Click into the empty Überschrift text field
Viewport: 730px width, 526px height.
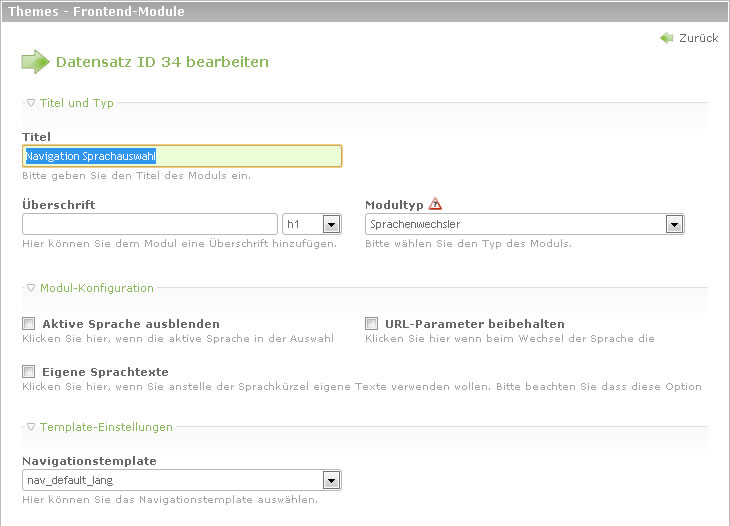coord(150,224)
